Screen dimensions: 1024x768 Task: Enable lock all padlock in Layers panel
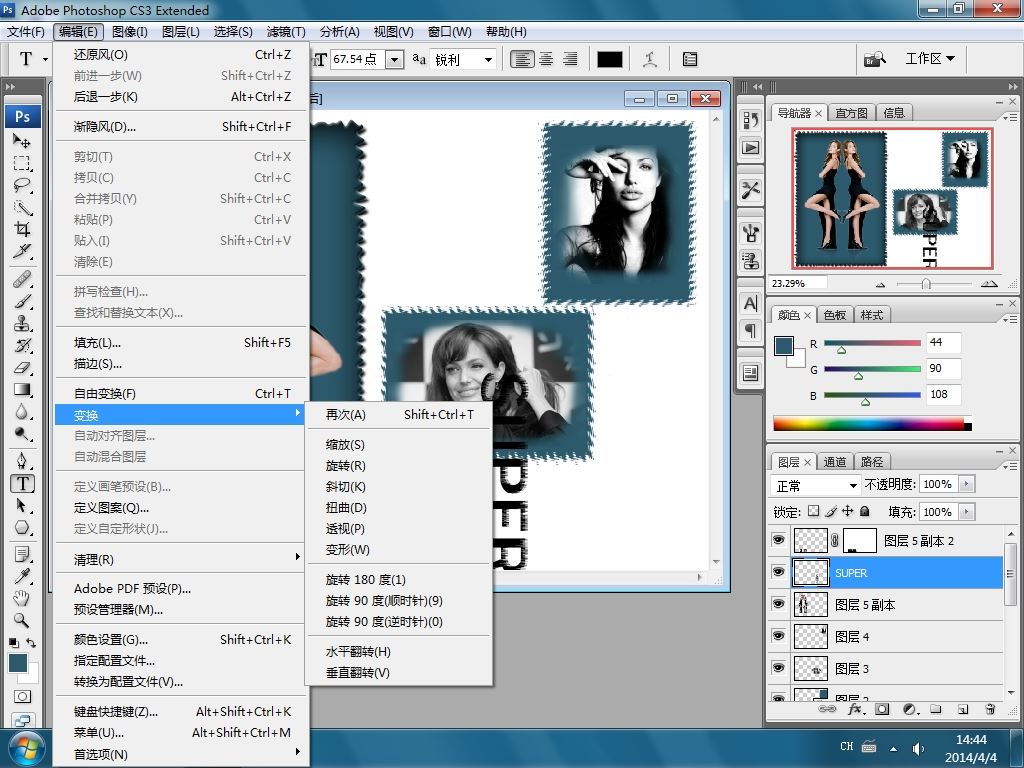(865, 512)
